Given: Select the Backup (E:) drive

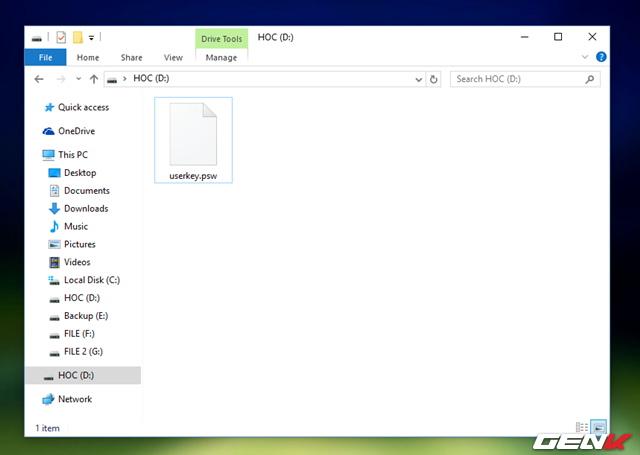Looking at the screenshot, I should click(86, 316).
